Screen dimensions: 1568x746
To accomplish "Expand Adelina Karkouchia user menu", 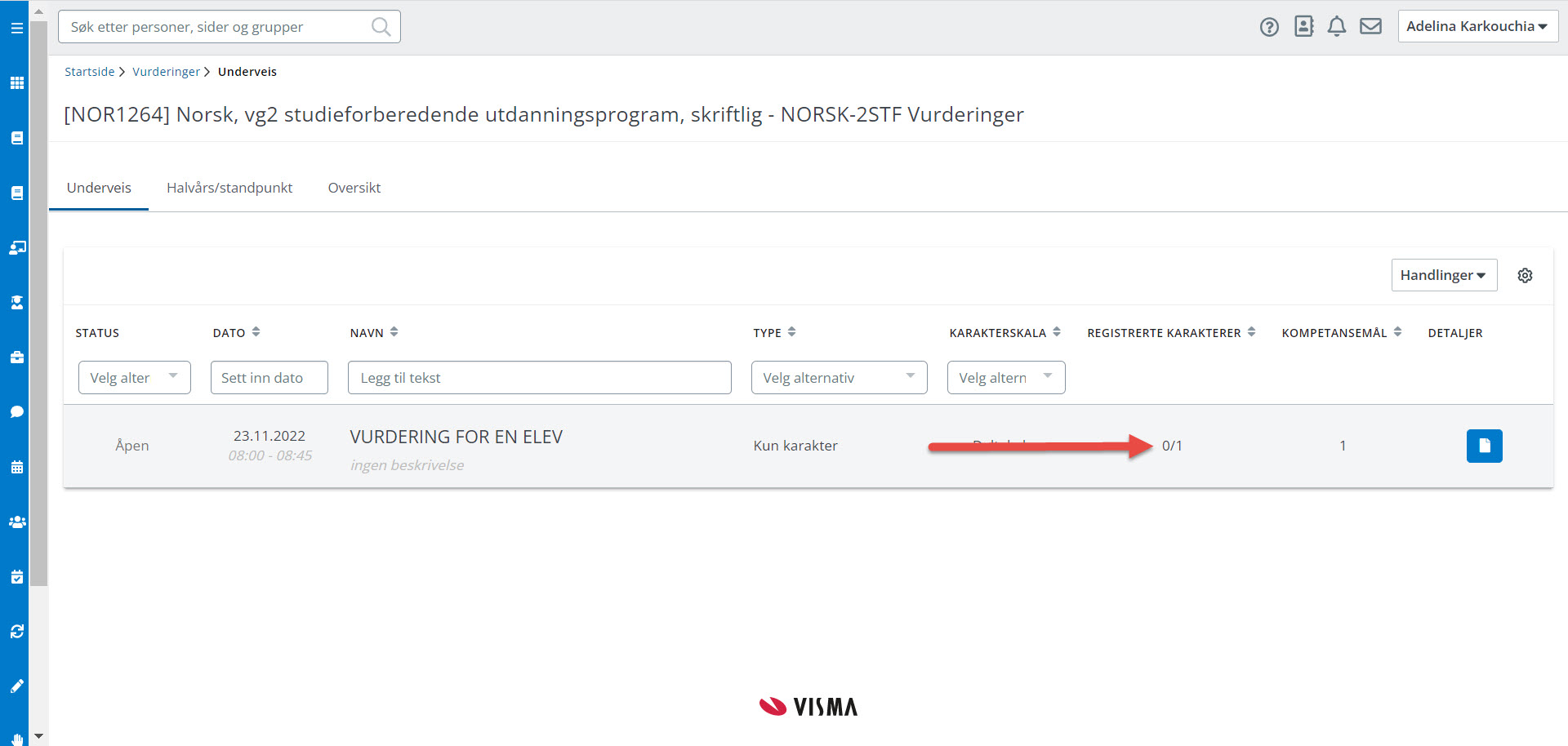I will 1477,26.
